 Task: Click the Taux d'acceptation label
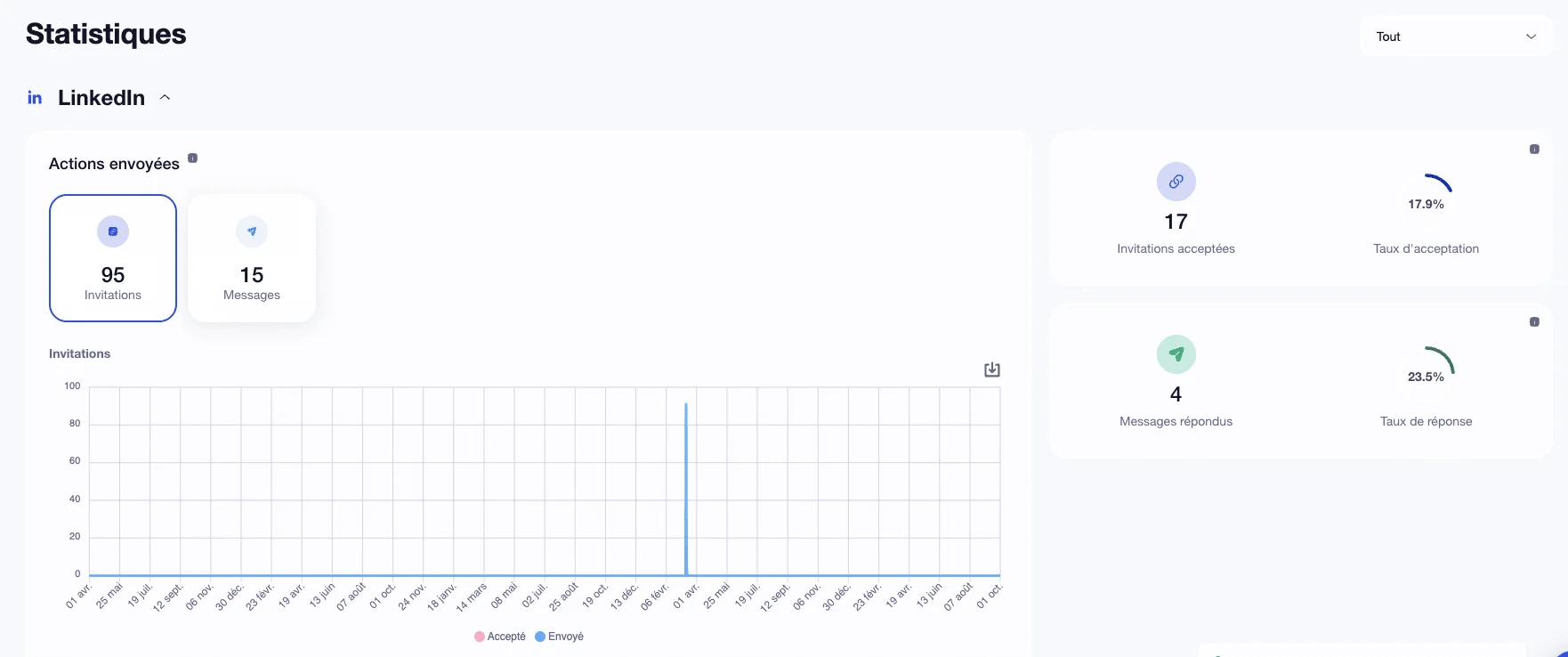[x=1427, y=248]
